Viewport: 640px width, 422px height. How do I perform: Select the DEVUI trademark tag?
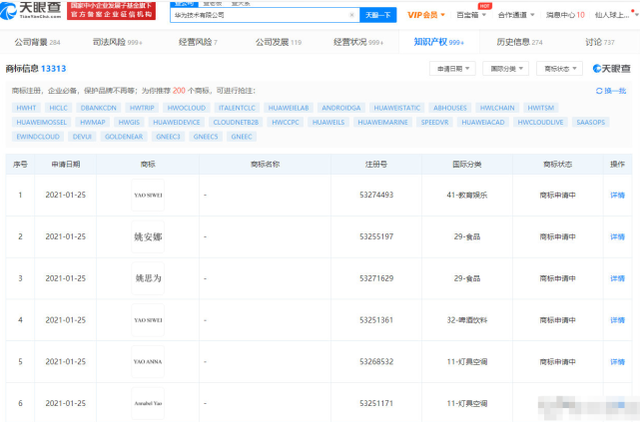pos(82,136)
